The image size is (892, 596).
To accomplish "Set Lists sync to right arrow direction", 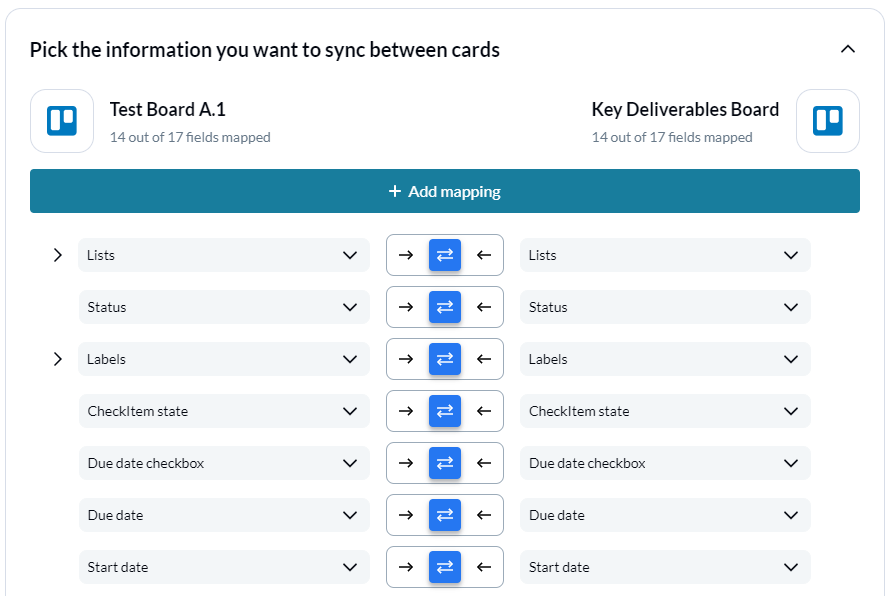I will (x=406, y=255).
